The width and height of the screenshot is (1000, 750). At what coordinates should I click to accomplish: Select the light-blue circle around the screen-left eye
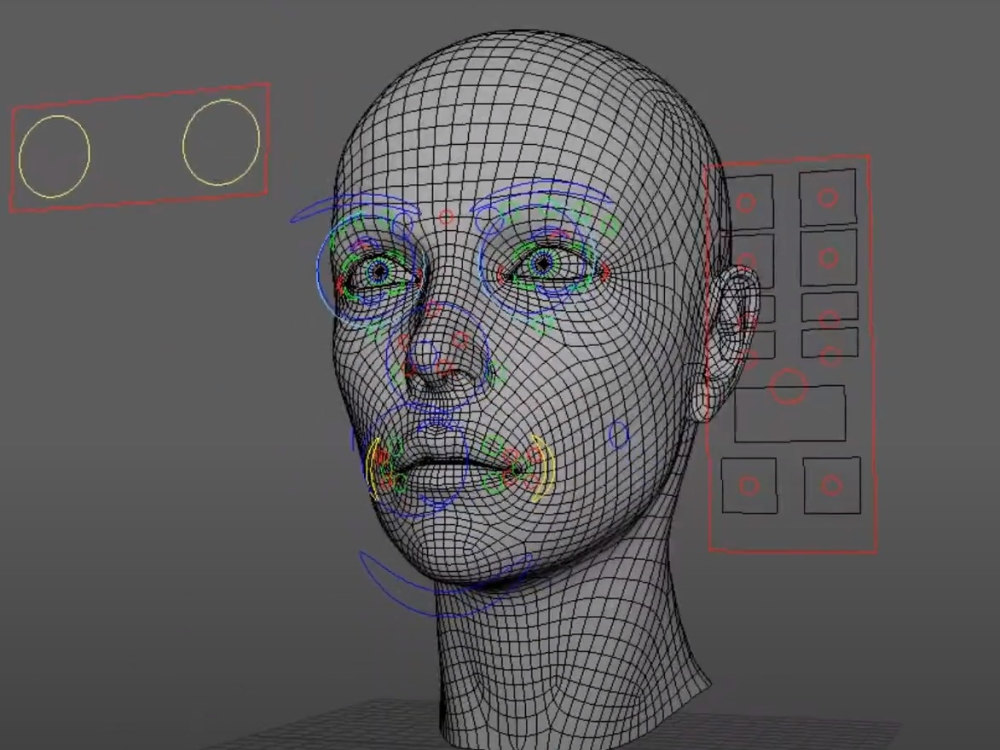click(371, 270)
